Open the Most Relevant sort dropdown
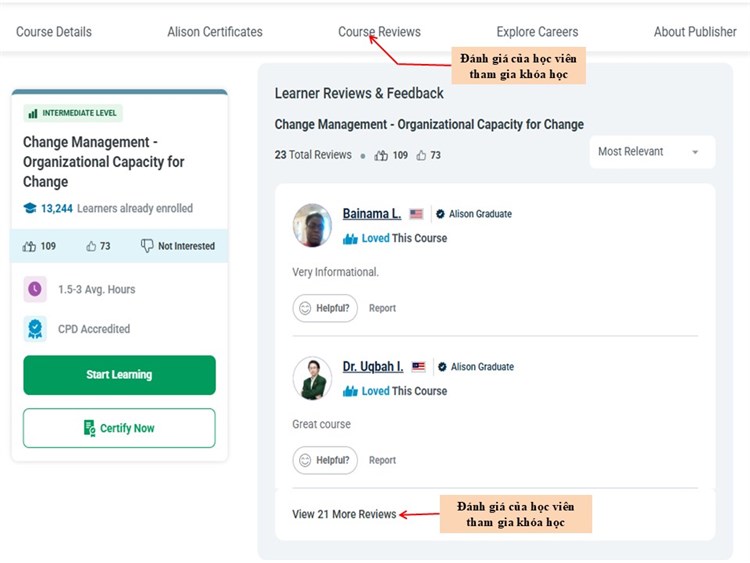Viewport: 750px width, 563px height. point(652,152)
